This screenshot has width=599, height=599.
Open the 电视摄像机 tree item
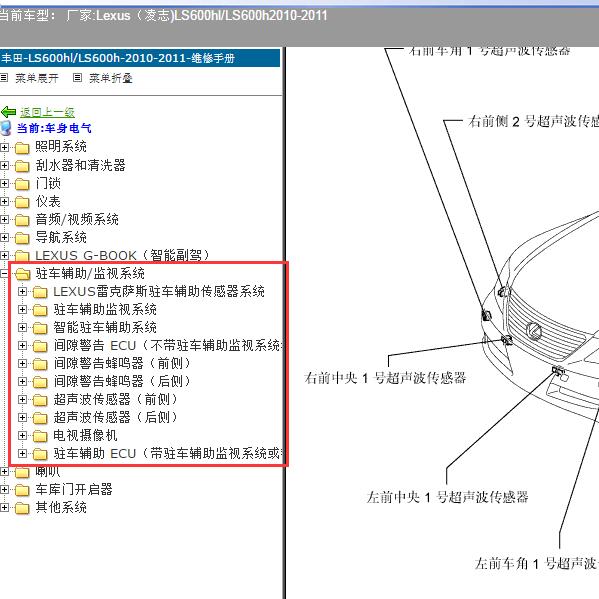click(85, 435)
